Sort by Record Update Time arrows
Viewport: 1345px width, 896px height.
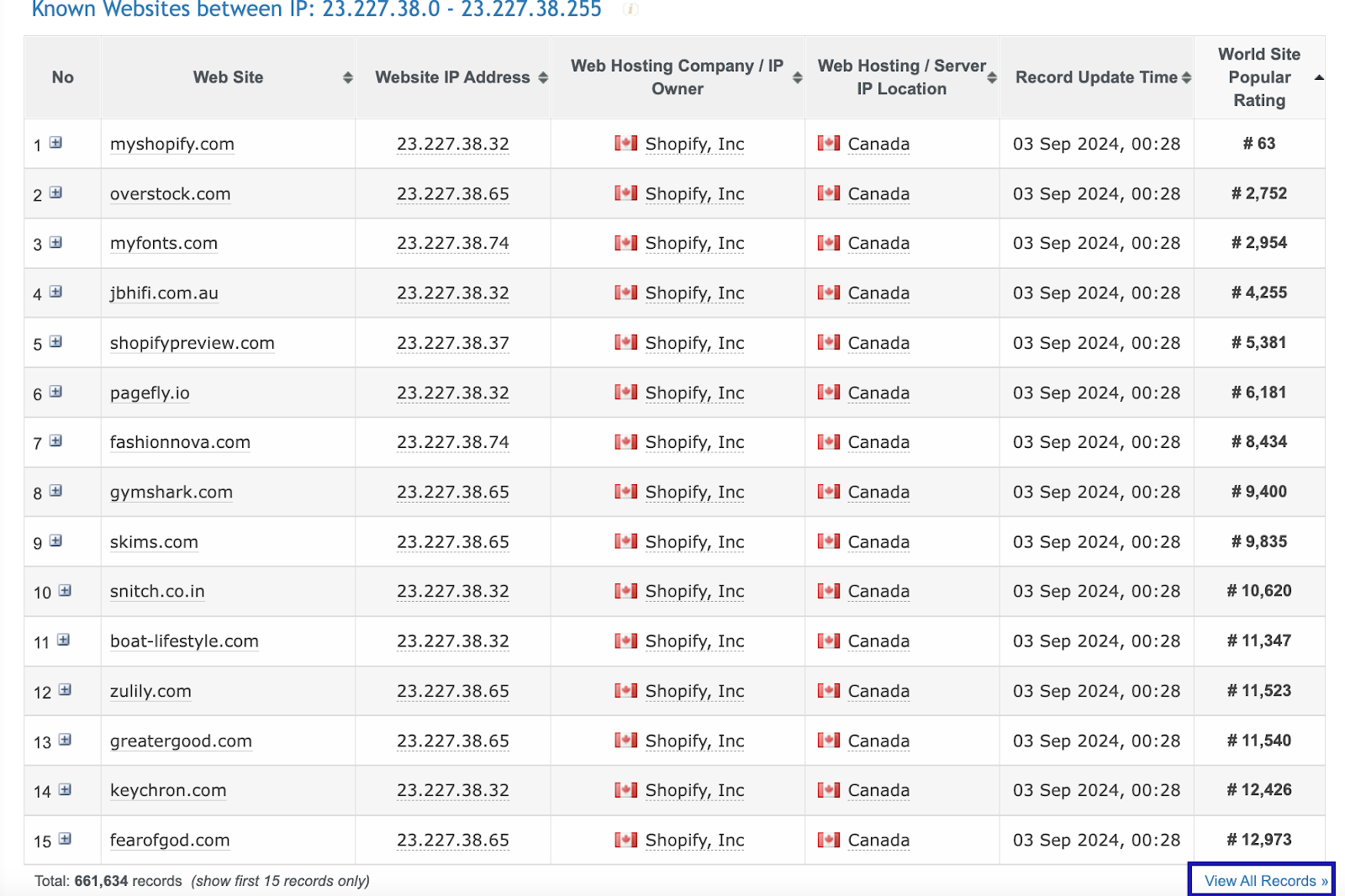[1186, 77]
